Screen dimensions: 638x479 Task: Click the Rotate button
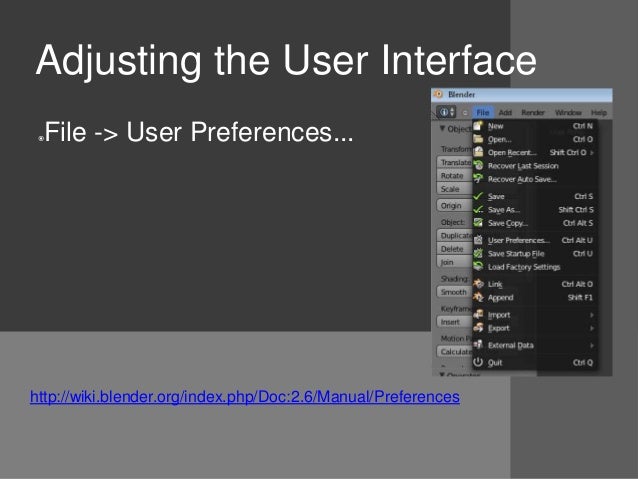pyautogui.click(x=454, y=176)
